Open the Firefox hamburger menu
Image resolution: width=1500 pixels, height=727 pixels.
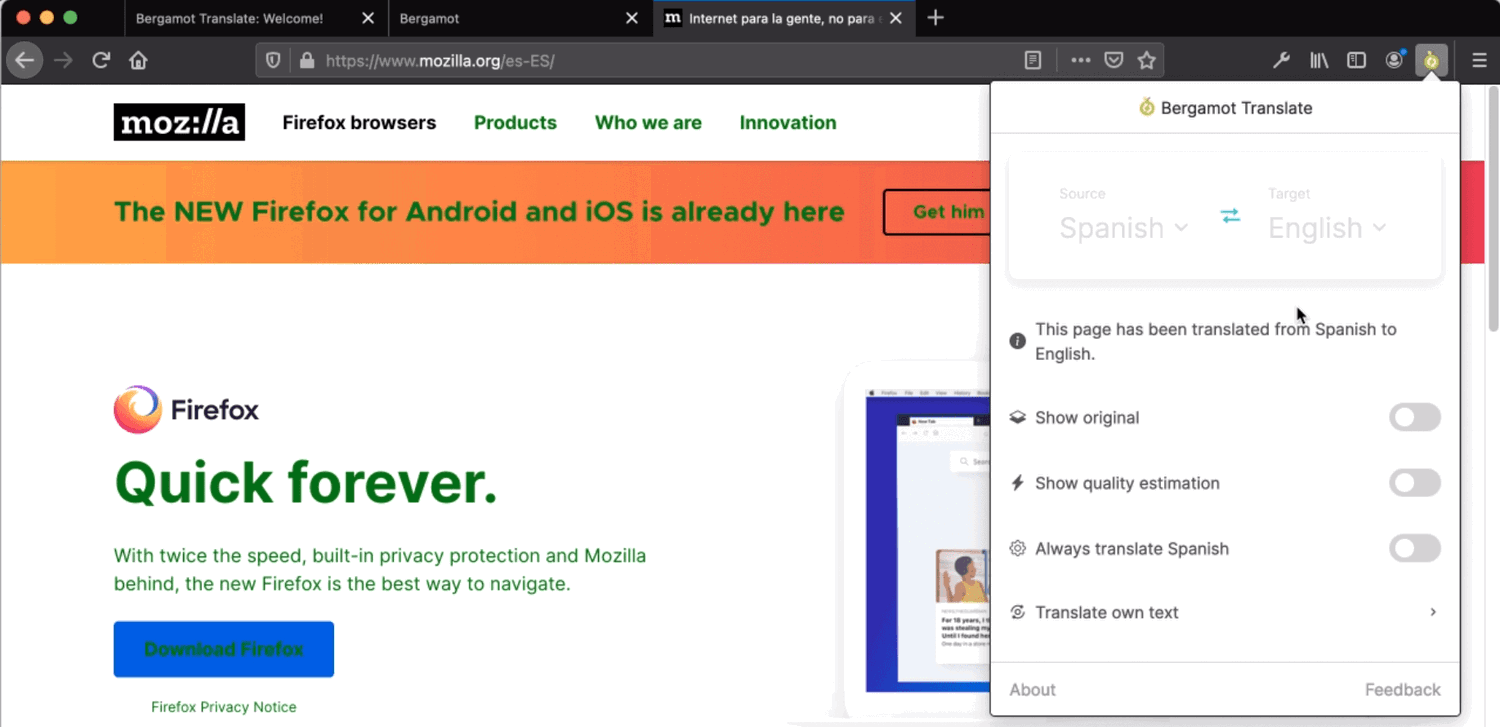1480,61
